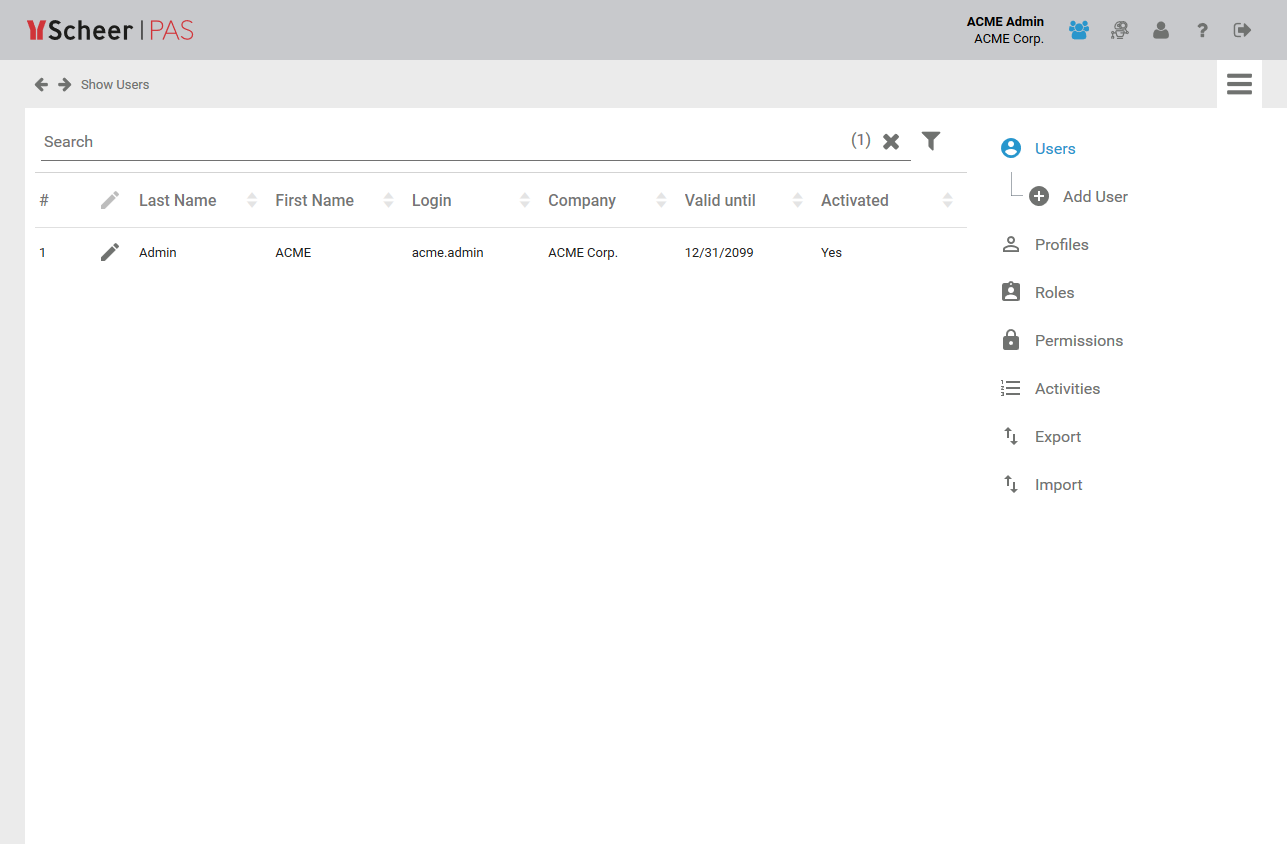Sort the Company column
Viewport: 1287px width, 844px height.
(660, 200)
